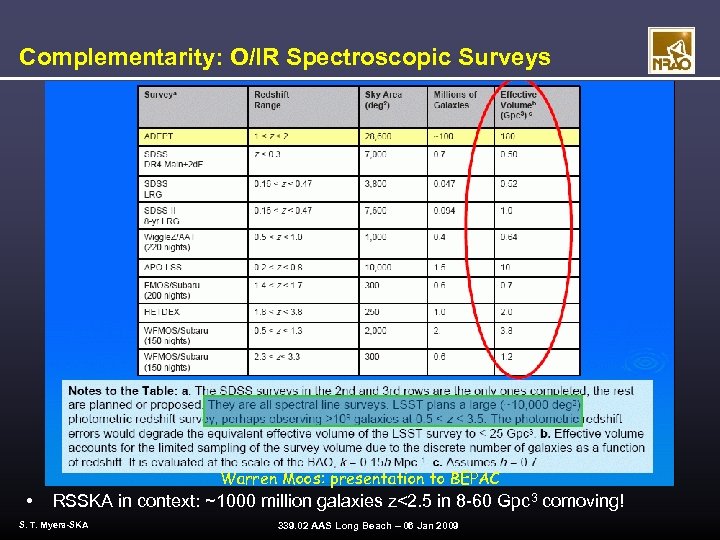This screenshot has height=540, width=720.
Task: Select the 'SDSS DR4 Main+2dF' survey cell
Action: pos(193,161)
